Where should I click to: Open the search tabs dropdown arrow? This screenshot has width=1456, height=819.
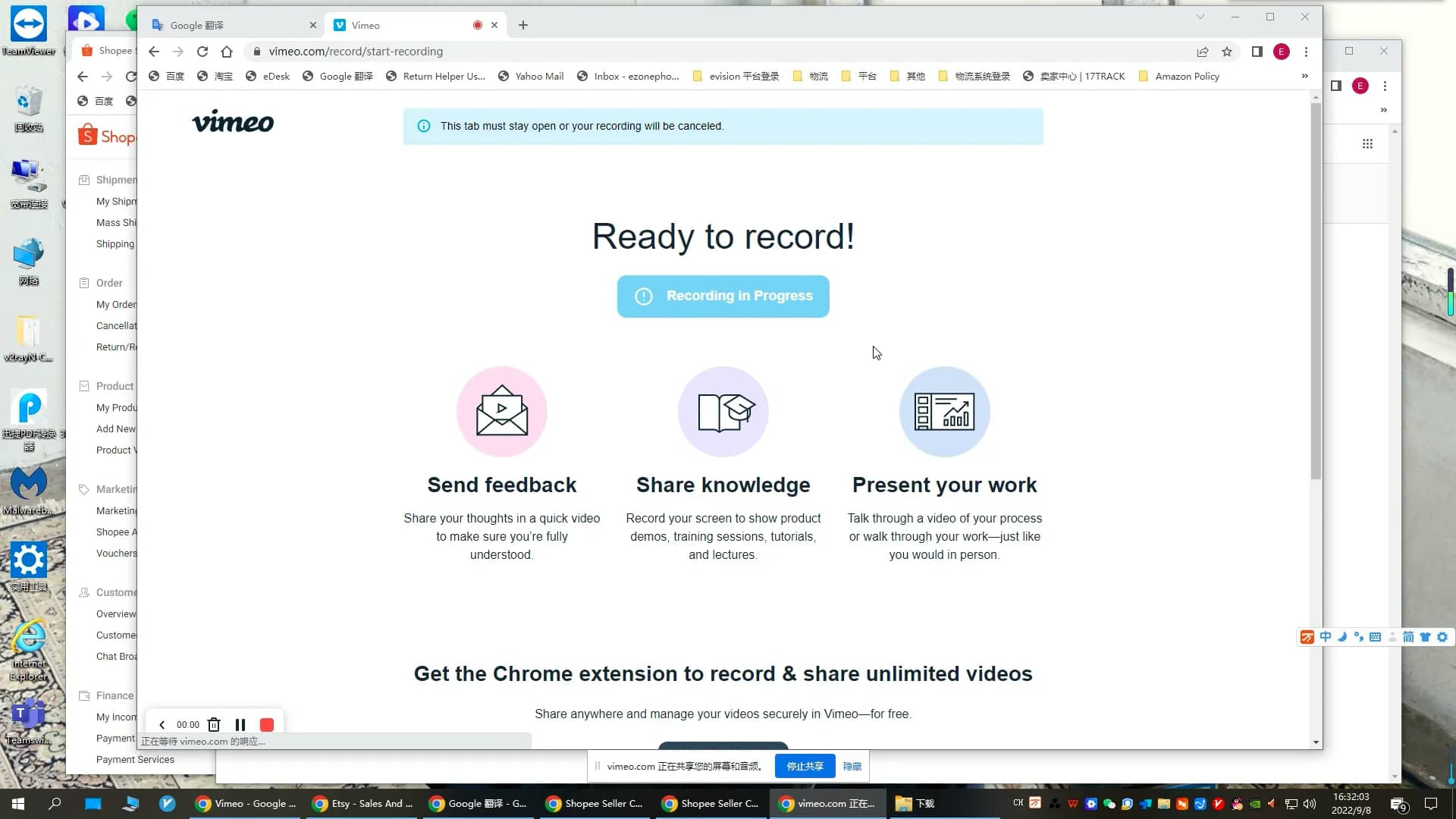tap(1200, 16)
